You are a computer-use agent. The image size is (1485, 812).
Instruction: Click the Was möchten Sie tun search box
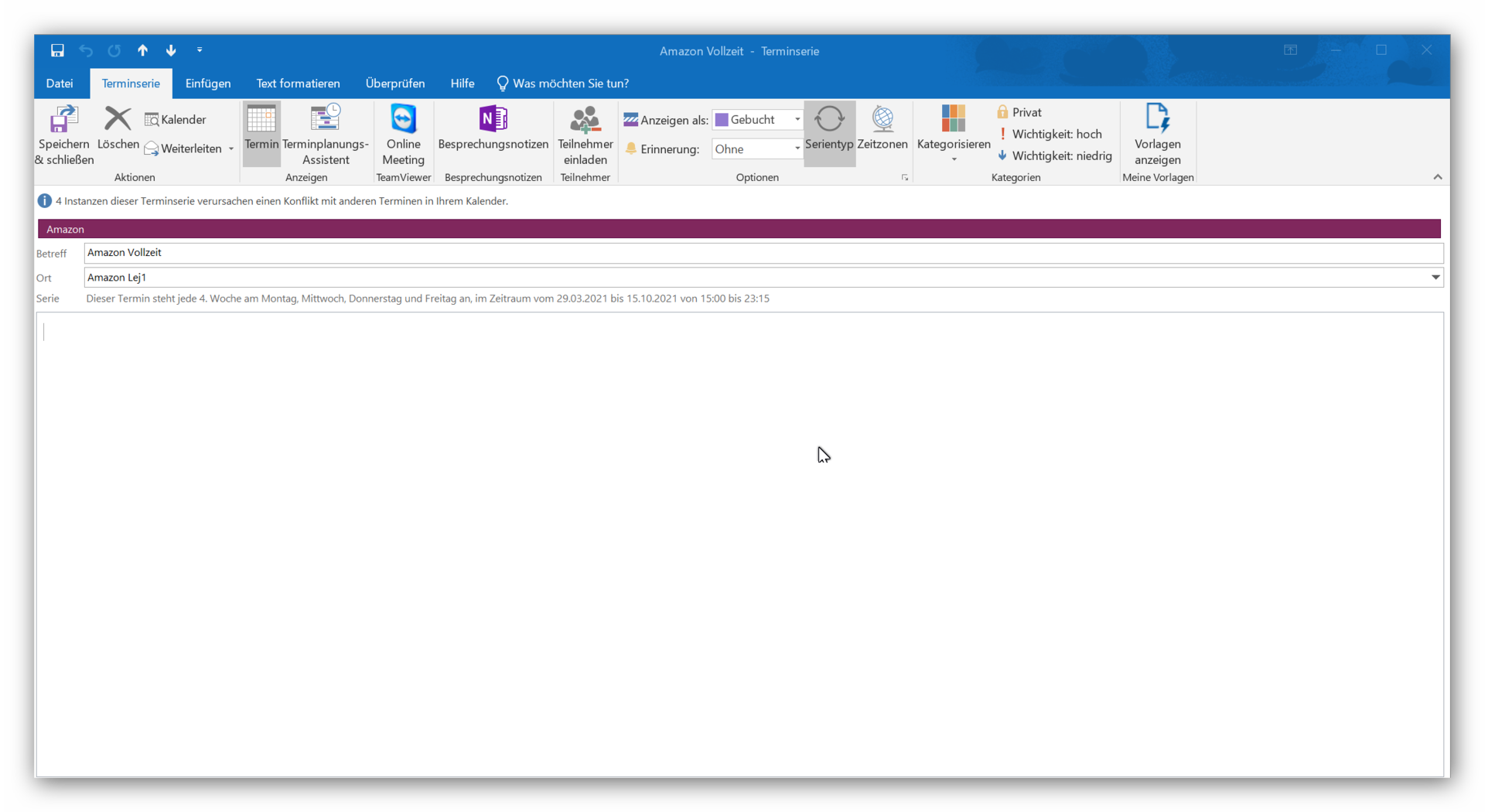tap(563, 84)
